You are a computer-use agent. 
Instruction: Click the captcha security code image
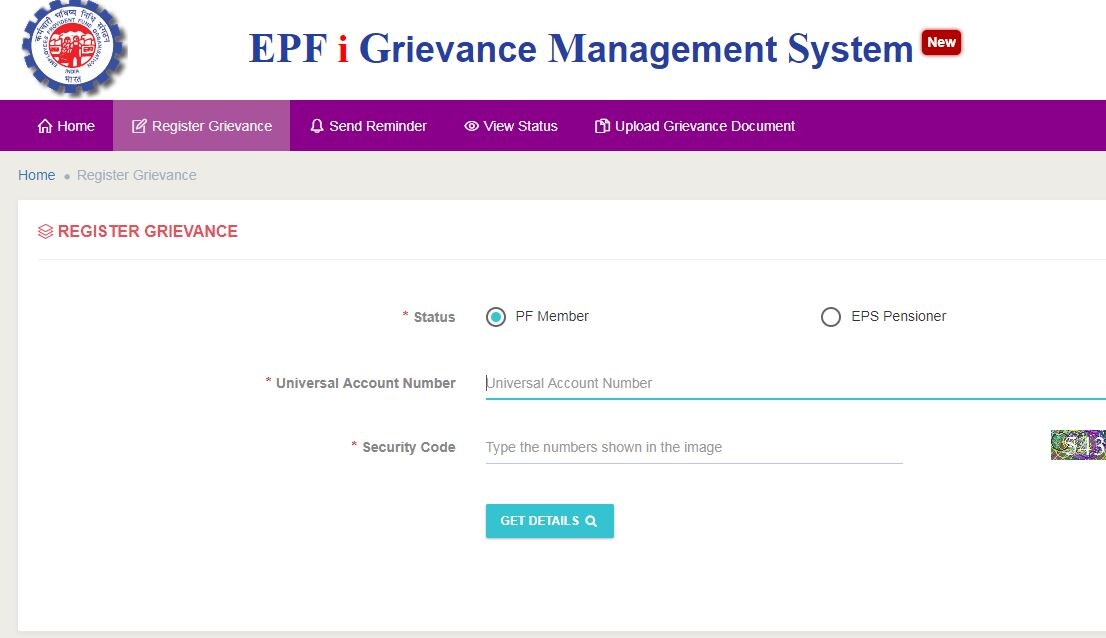(x=1078, y=445)
